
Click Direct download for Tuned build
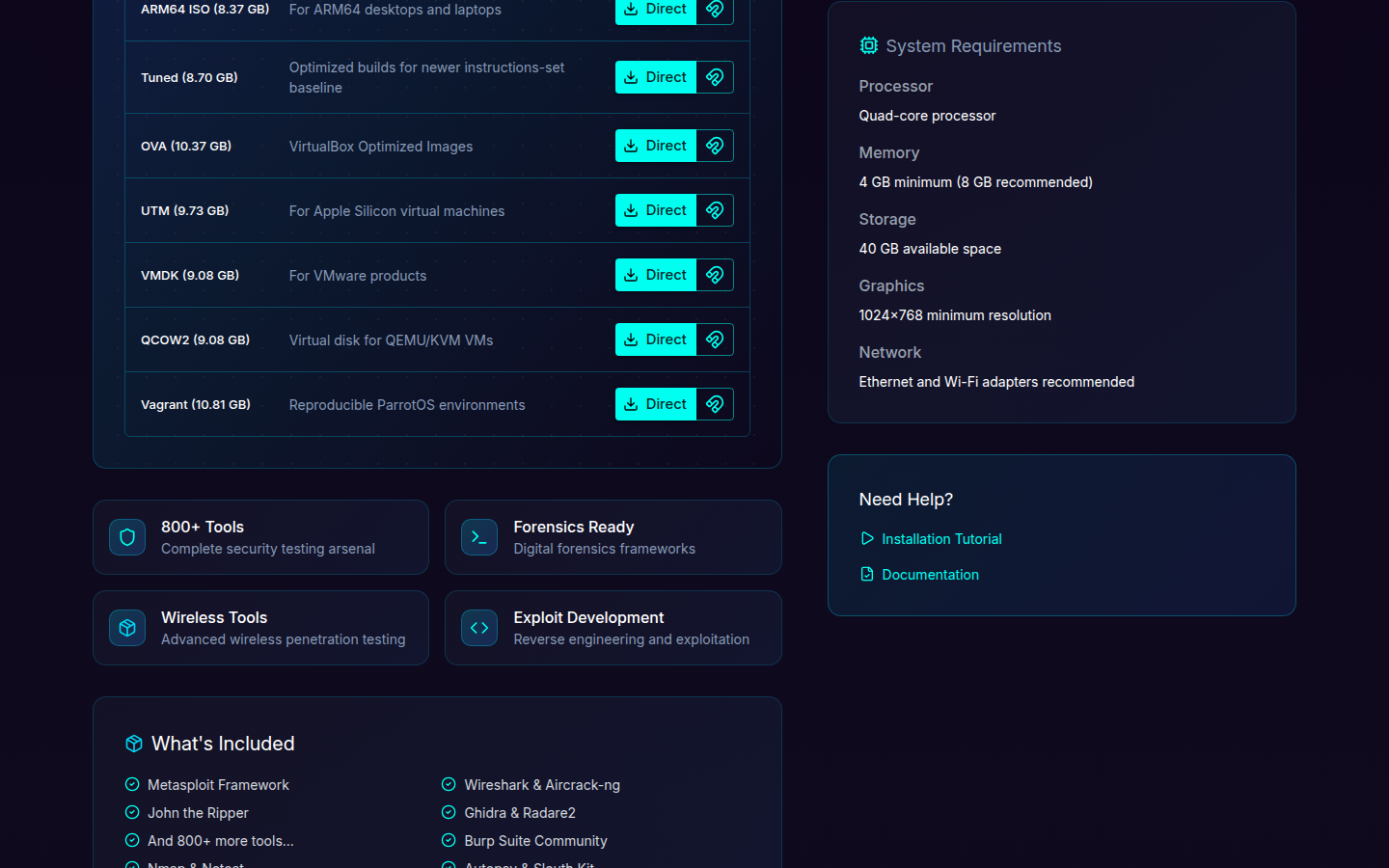click(x=656, y=77)
